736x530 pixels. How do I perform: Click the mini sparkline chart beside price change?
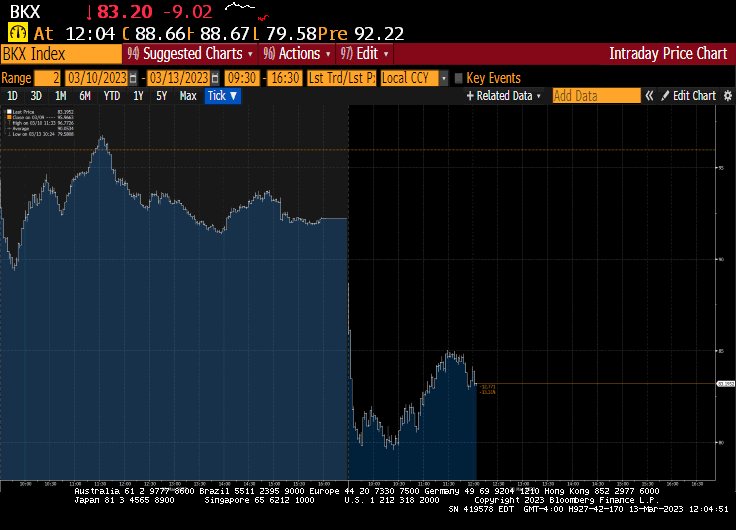pyautogui.click(x=253, y=10)
